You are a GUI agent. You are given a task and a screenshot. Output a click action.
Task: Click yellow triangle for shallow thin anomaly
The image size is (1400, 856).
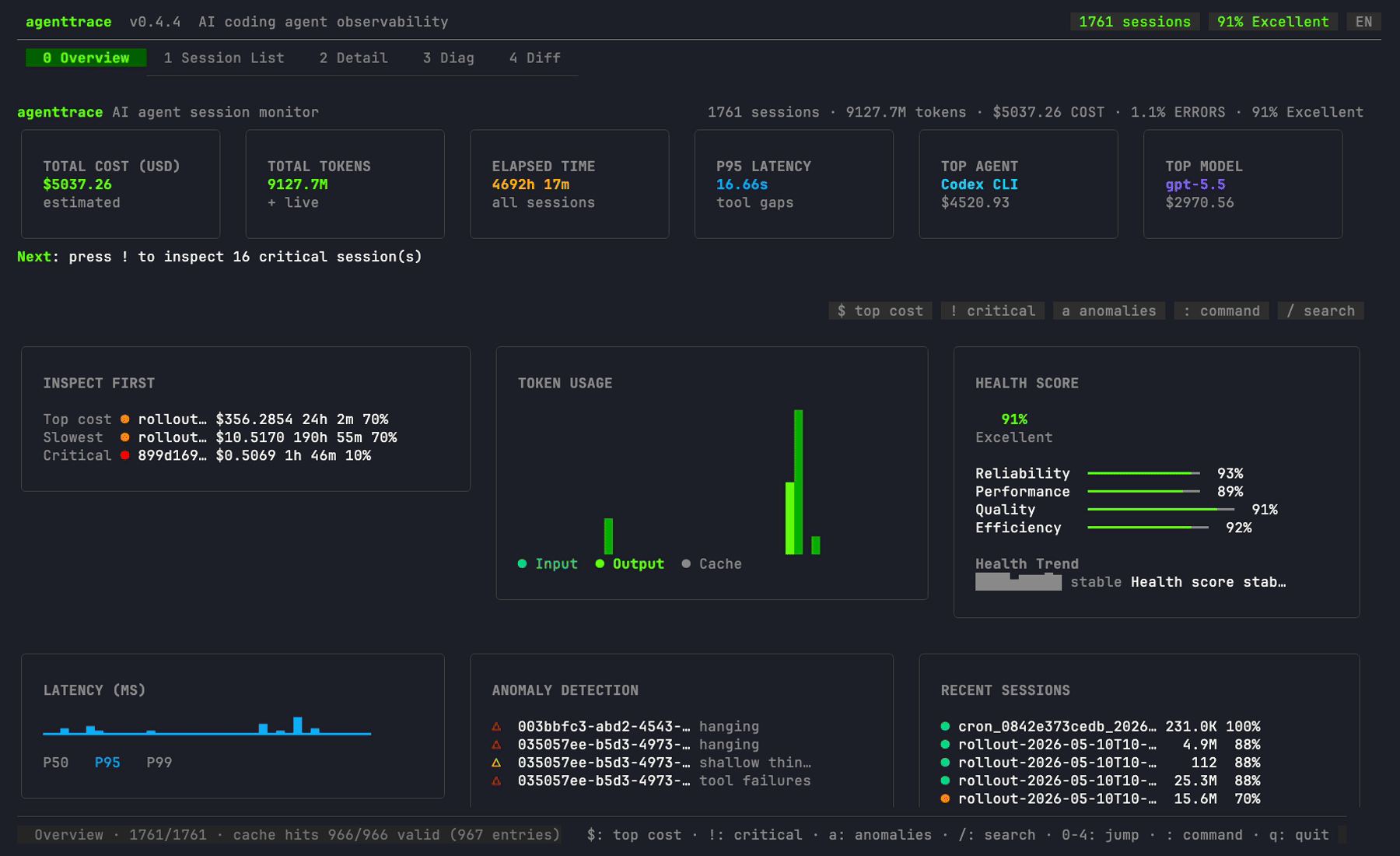(x=496, y=763)
